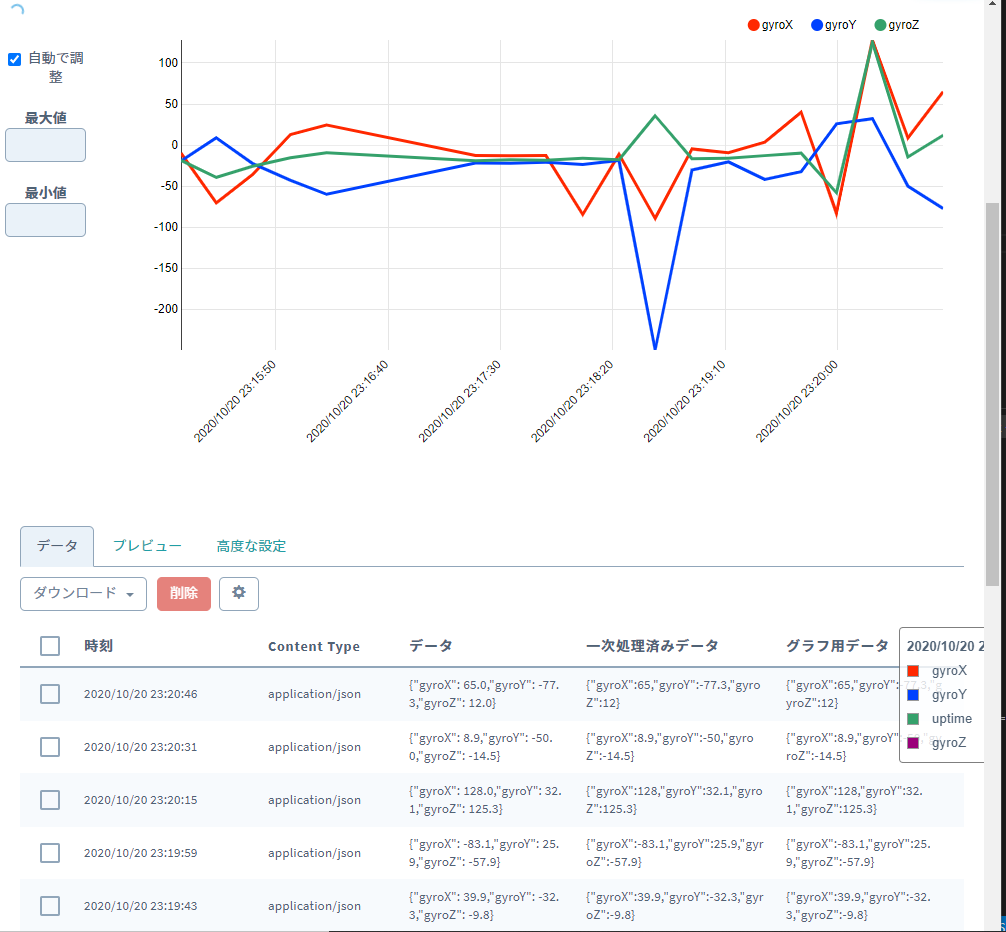Click the green uptime square in tooltip

coord(913,719)
